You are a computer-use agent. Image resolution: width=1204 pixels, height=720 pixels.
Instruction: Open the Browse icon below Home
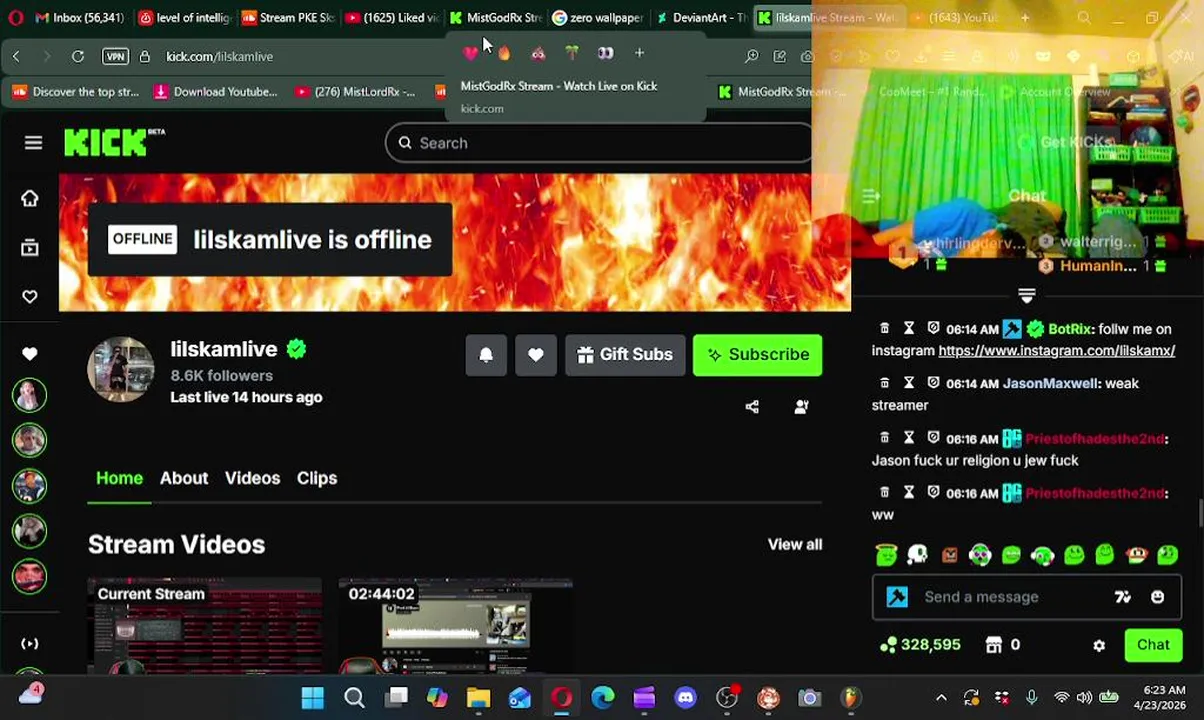[30, 247]
